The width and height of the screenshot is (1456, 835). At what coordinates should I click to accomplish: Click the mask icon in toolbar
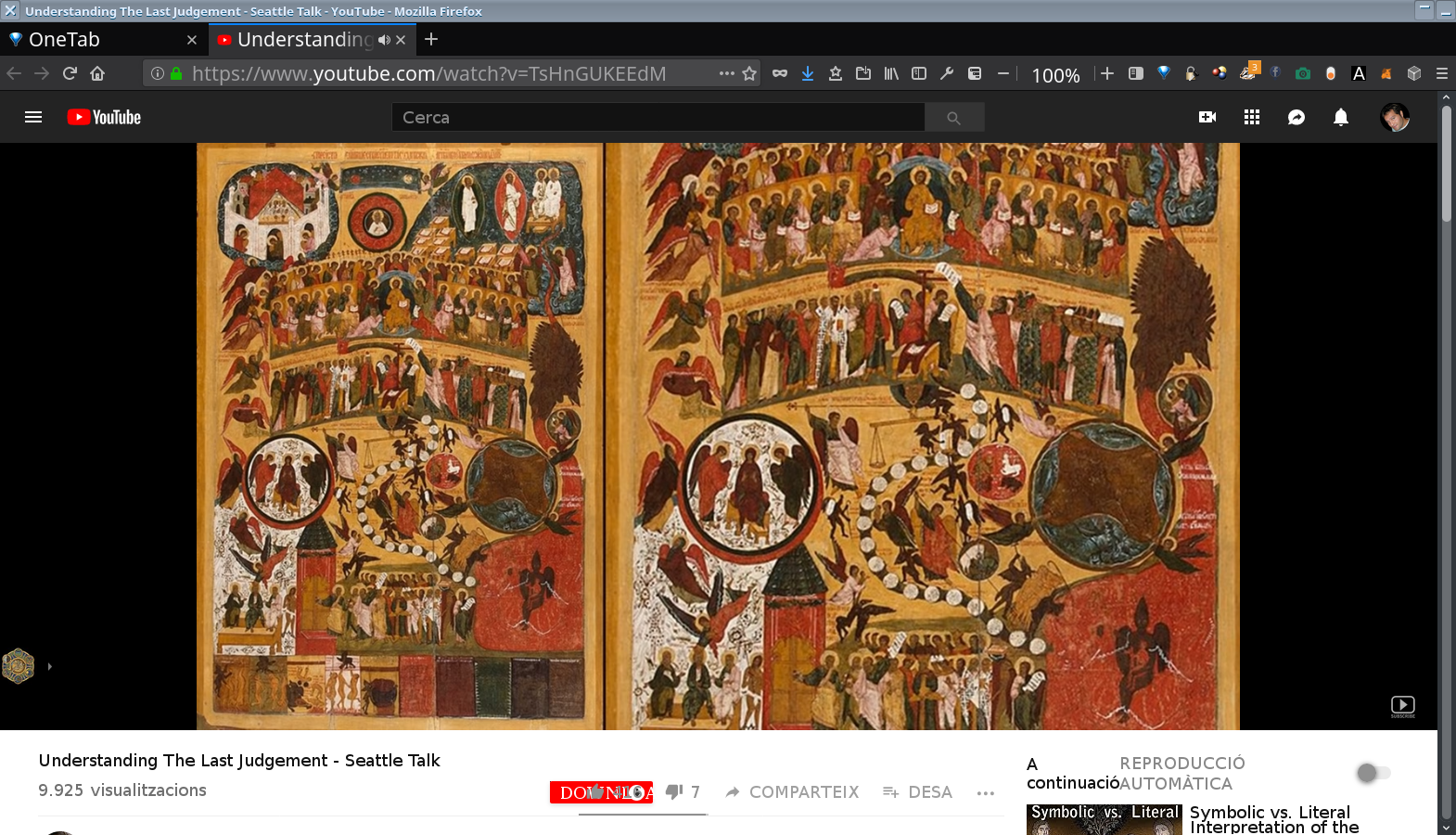[780, 73]
